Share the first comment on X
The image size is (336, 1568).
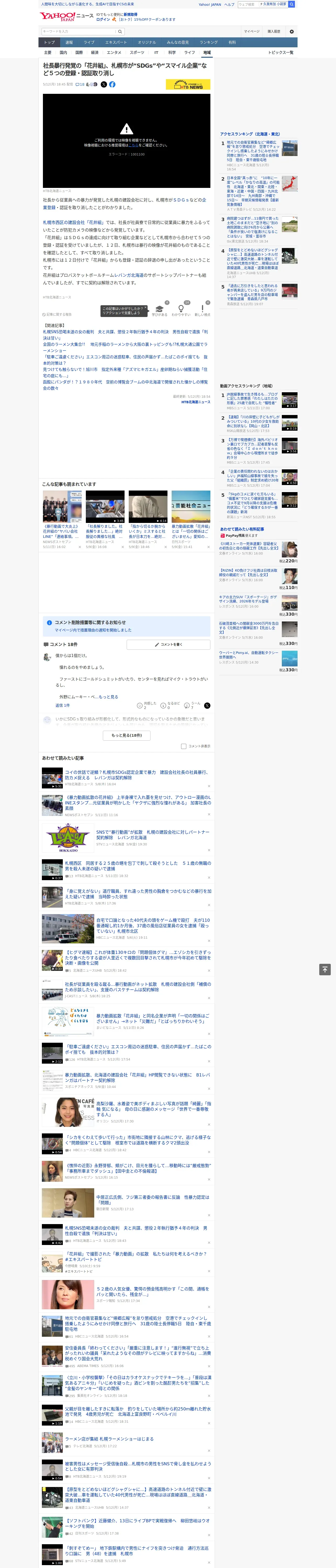[x=207, y=706]
